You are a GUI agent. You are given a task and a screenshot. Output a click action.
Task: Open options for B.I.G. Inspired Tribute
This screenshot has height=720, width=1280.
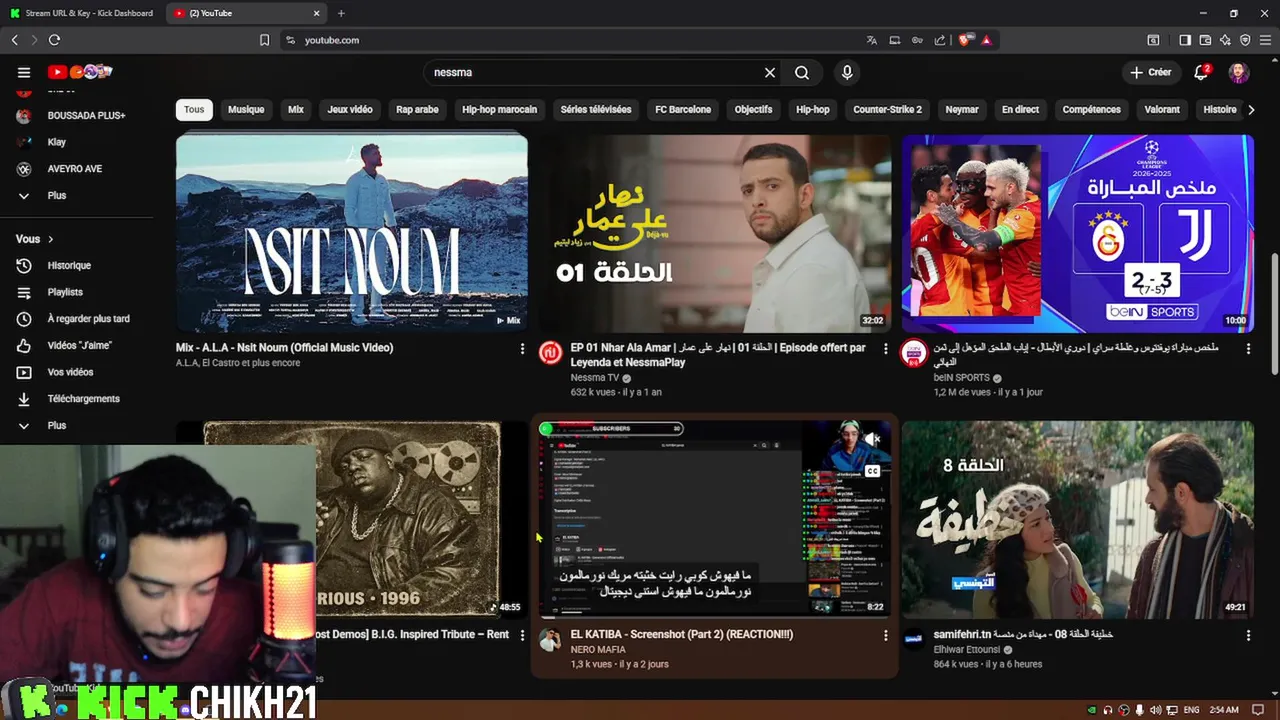coord(522,635)
